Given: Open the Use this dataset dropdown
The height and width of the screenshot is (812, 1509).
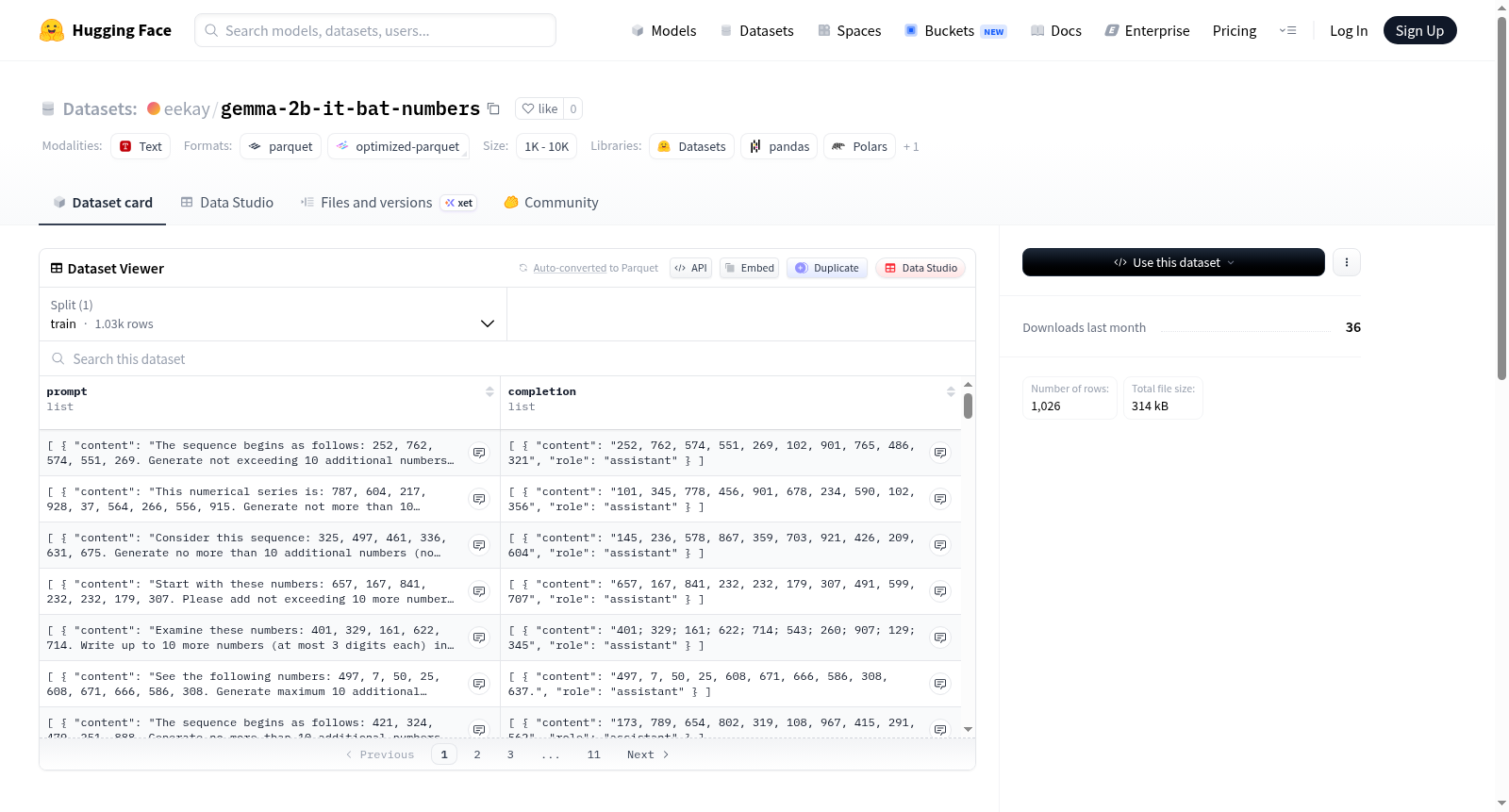Looking at the screenshot, I should [x=1173, y=262].
